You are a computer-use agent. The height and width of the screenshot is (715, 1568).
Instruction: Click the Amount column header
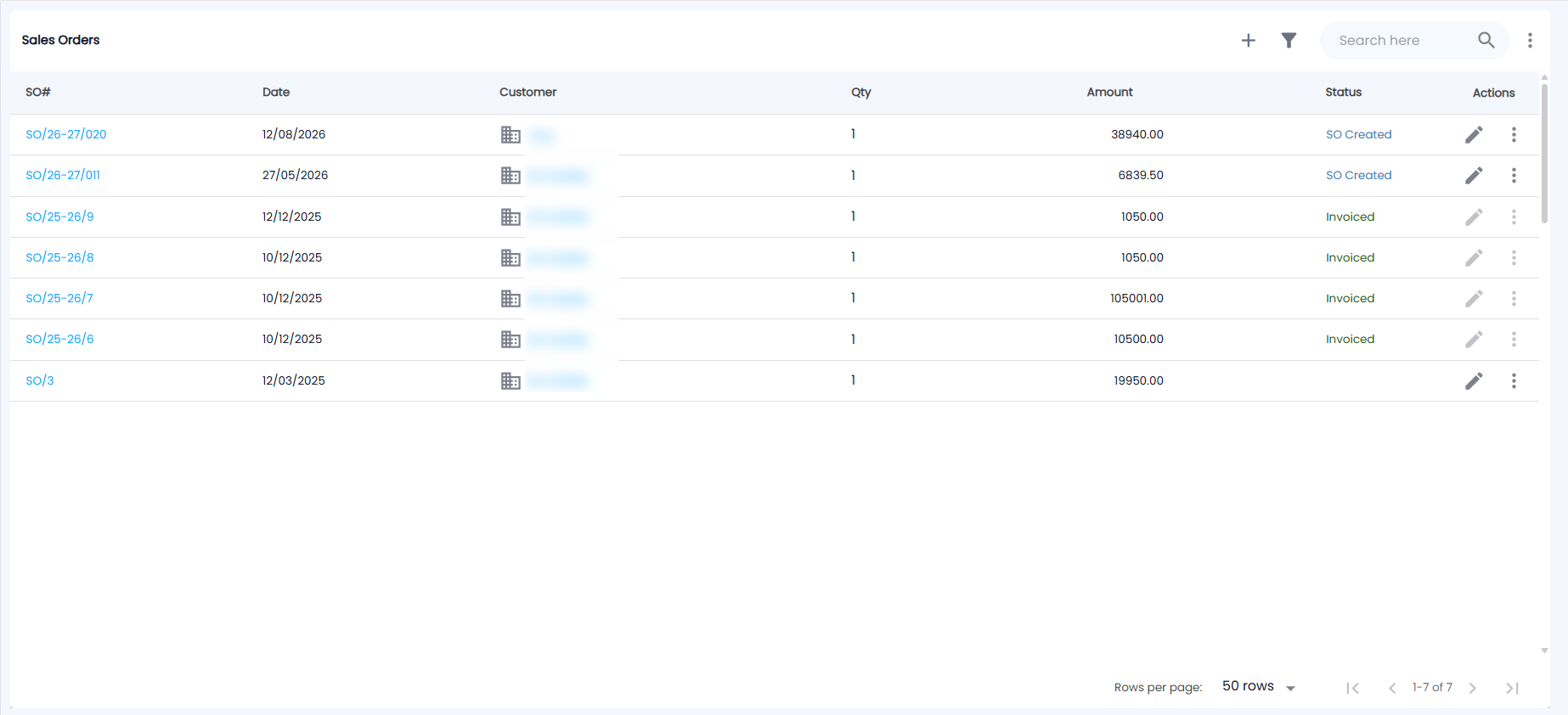click(1109, 92)
